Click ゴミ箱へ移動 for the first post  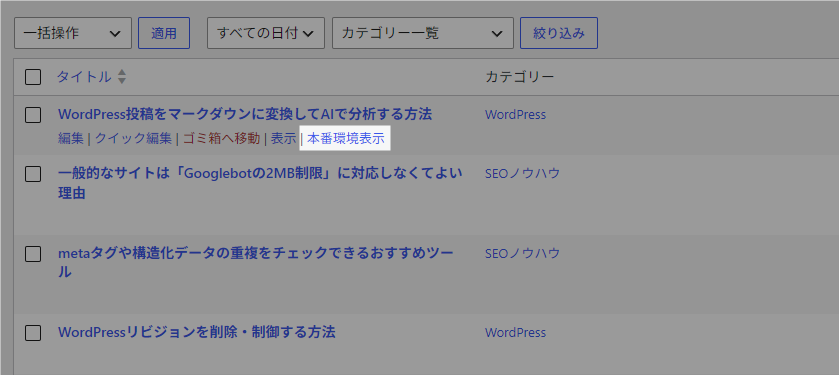coord(222,139)
